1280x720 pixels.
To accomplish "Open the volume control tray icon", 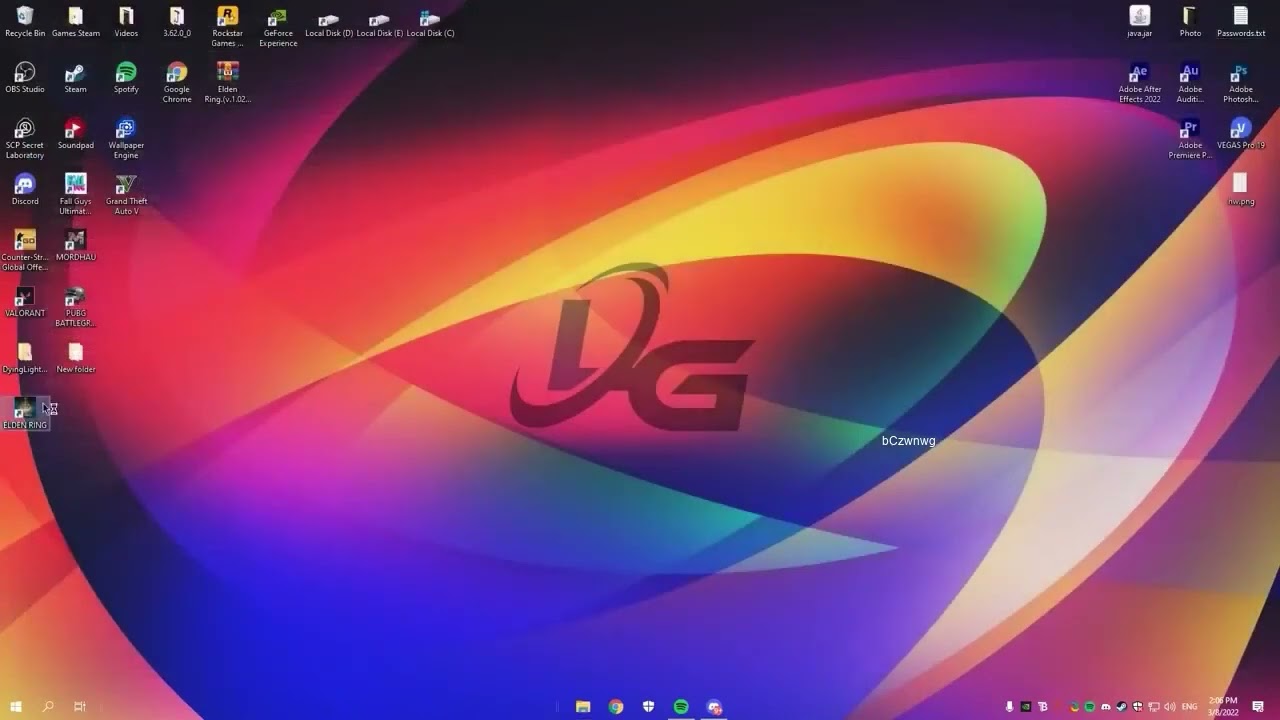I will pos(1170,707).
